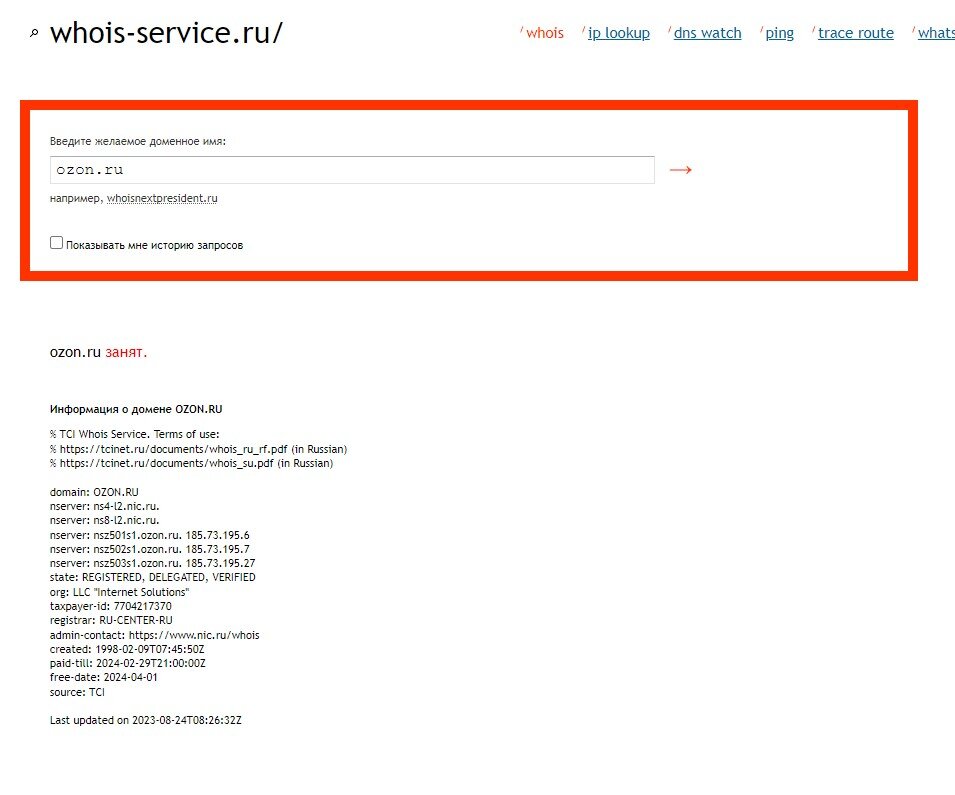Click the nserver ns8-l2.nic.ru. line
This screenshot has height=795, width=955.
coord(104,520)
